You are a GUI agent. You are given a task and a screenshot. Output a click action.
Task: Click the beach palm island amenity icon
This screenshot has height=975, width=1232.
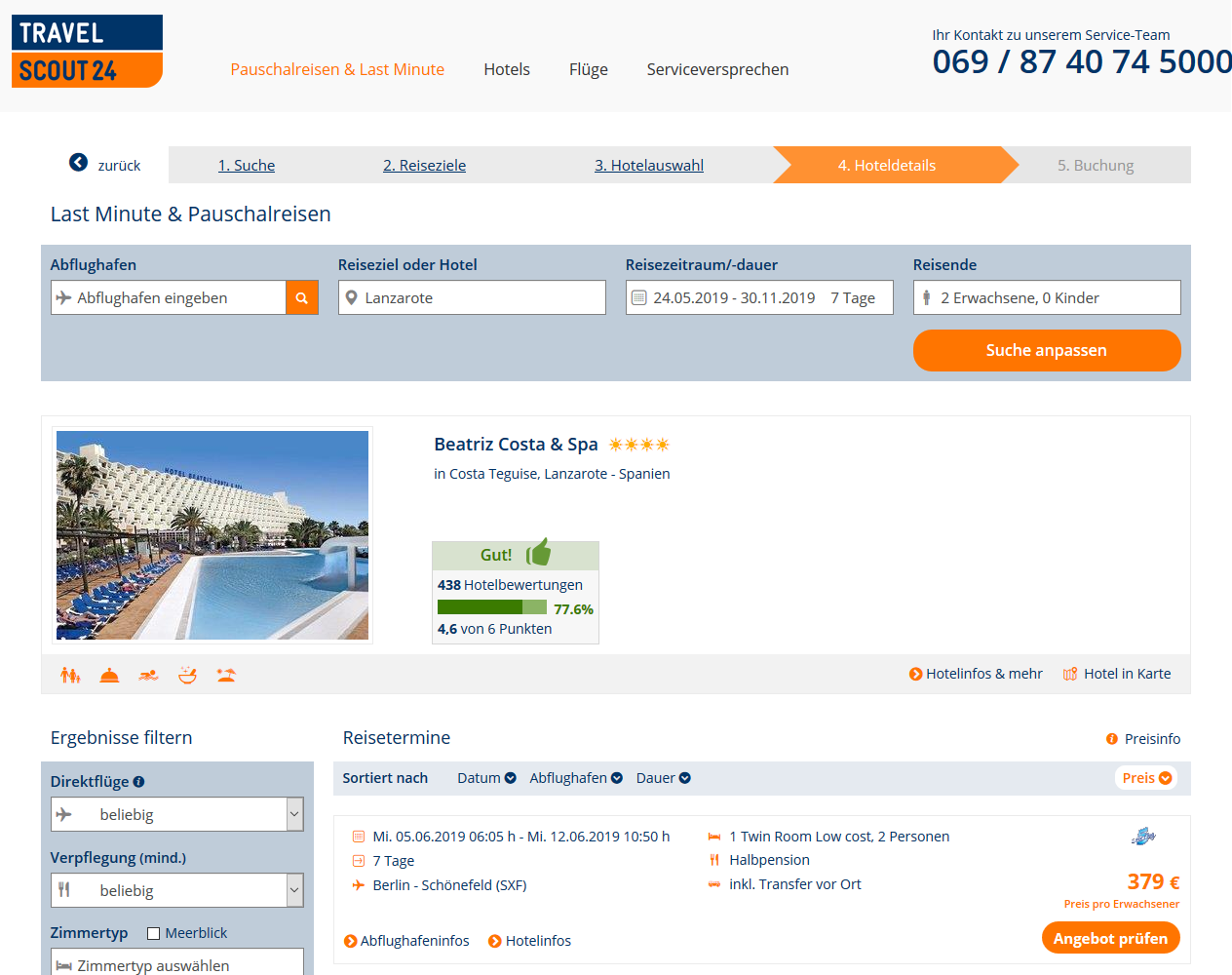pos(226,675)
